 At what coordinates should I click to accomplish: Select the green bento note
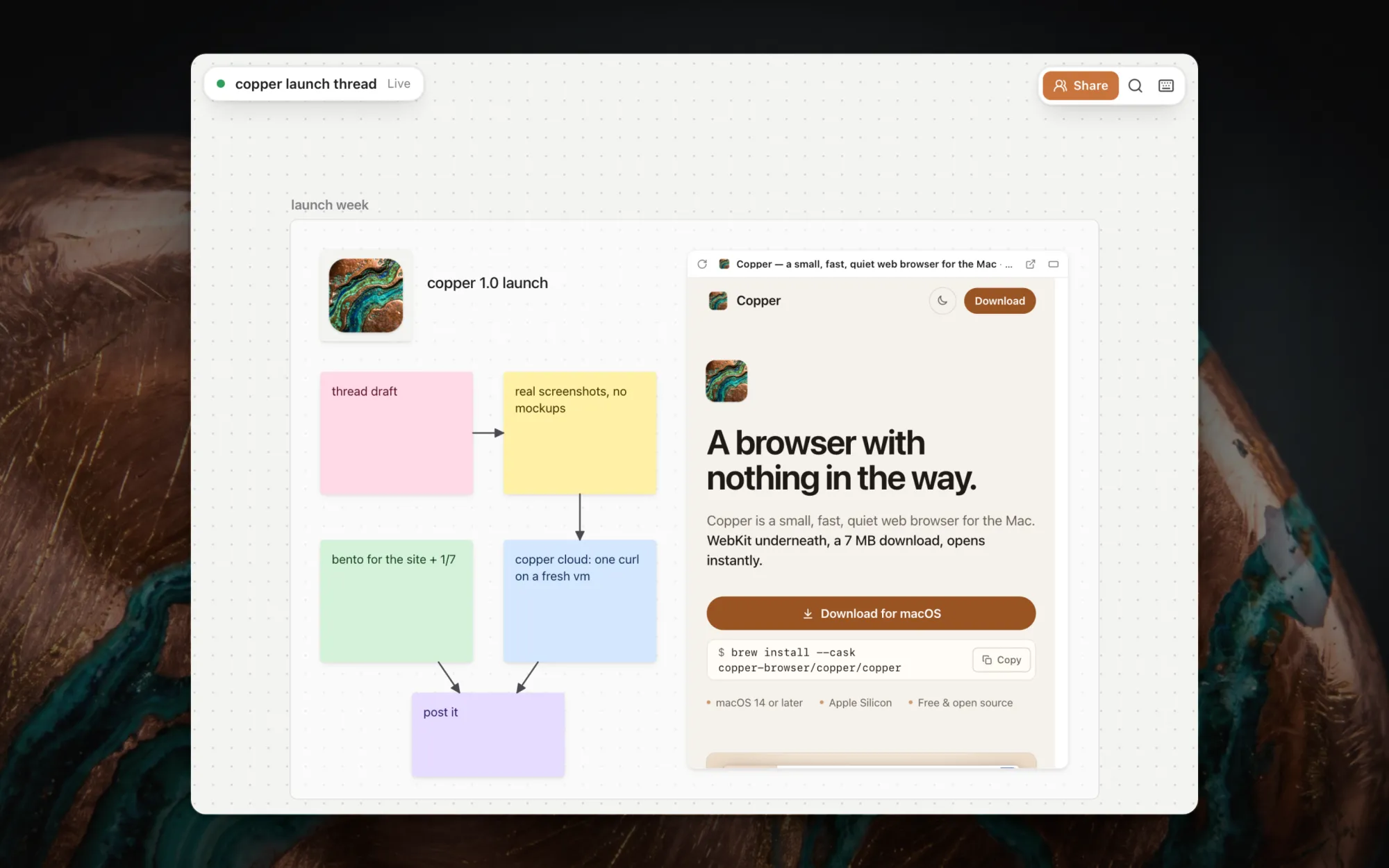coord(397,601)
